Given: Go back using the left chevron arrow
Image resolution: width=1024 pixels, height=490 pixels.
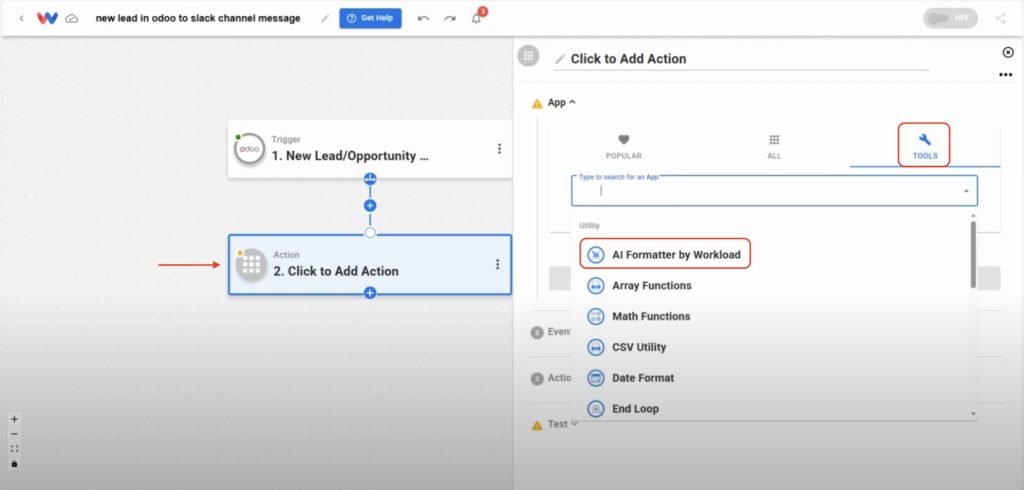Looking at the screenshot, I should (22, 18).
